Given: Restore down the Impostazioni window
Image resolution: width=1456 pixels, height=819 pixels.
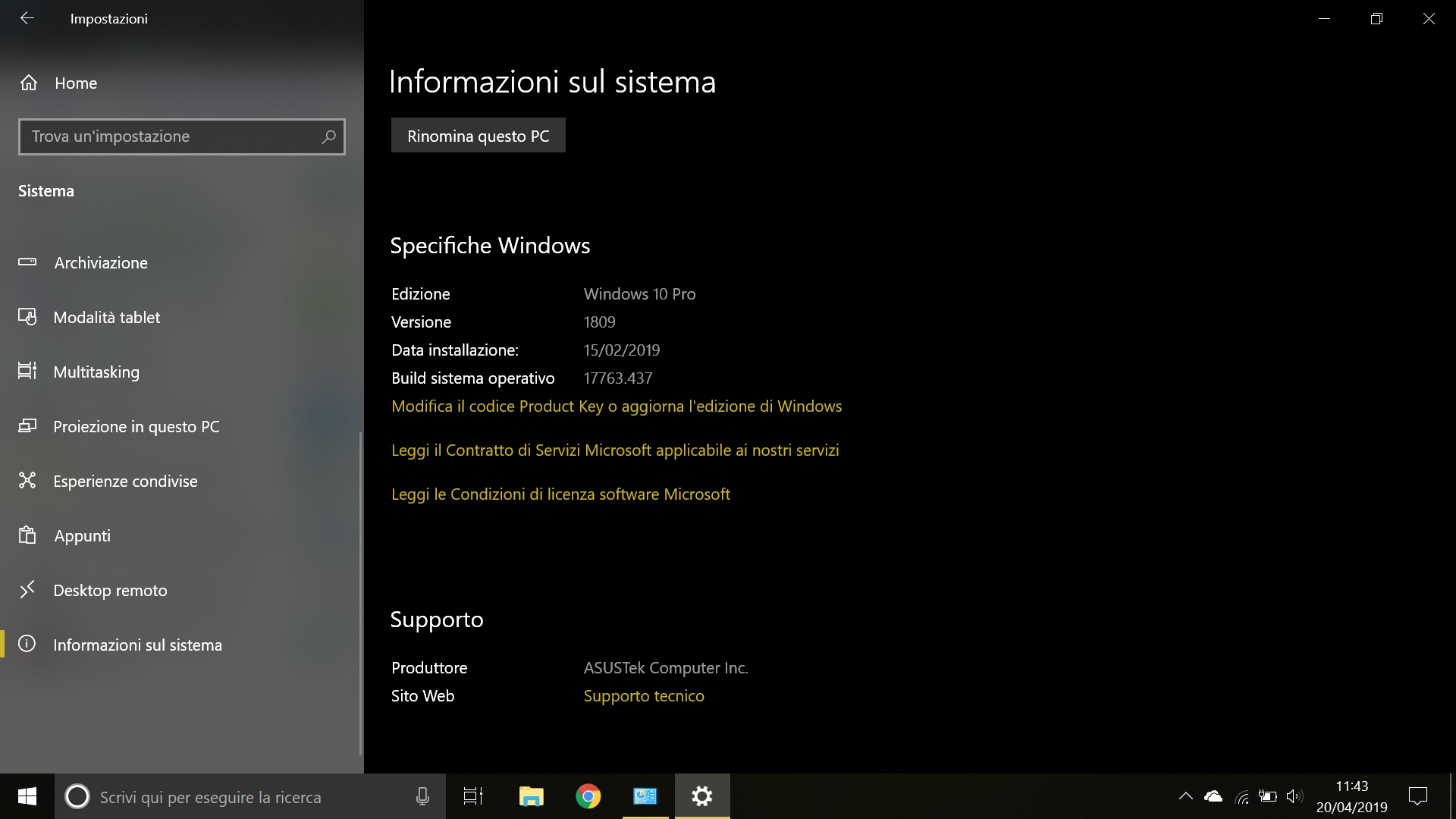Looking at the screenshot, I should click(x=1376, y=18).
